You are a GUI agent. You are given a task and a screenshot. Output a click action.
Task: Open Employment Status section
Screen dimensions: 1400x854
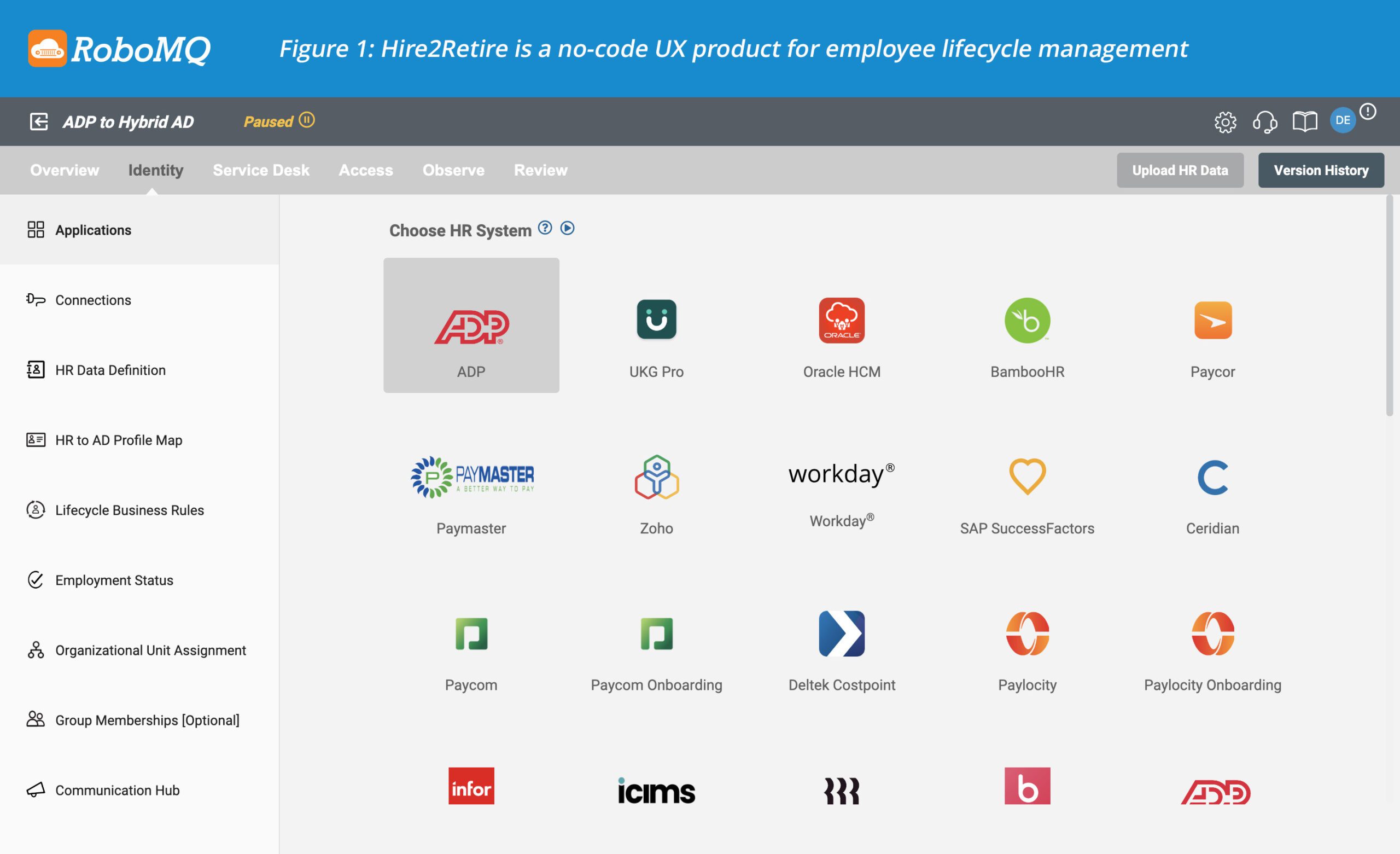(x=139, y=579)
